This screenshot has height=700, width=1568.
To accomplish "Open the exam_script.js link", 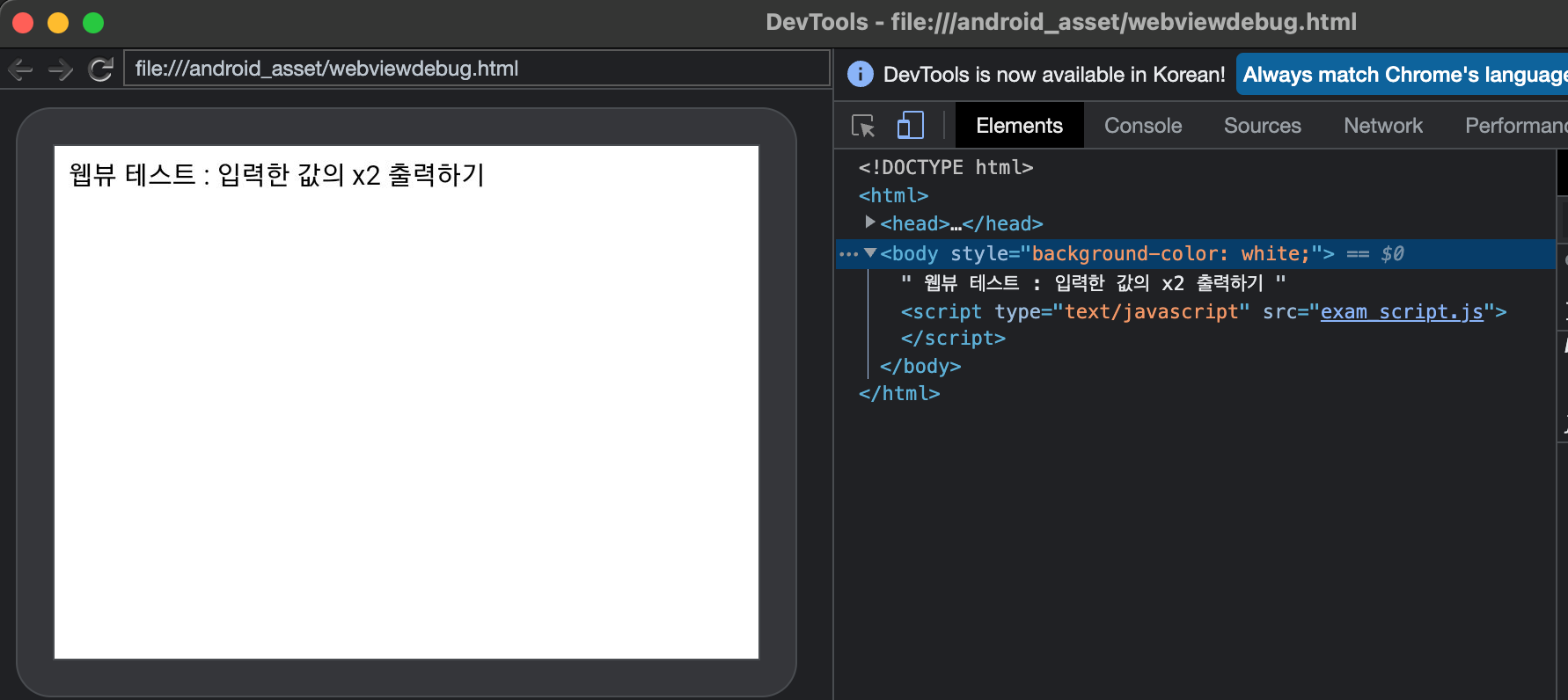I will (1402, 312).
